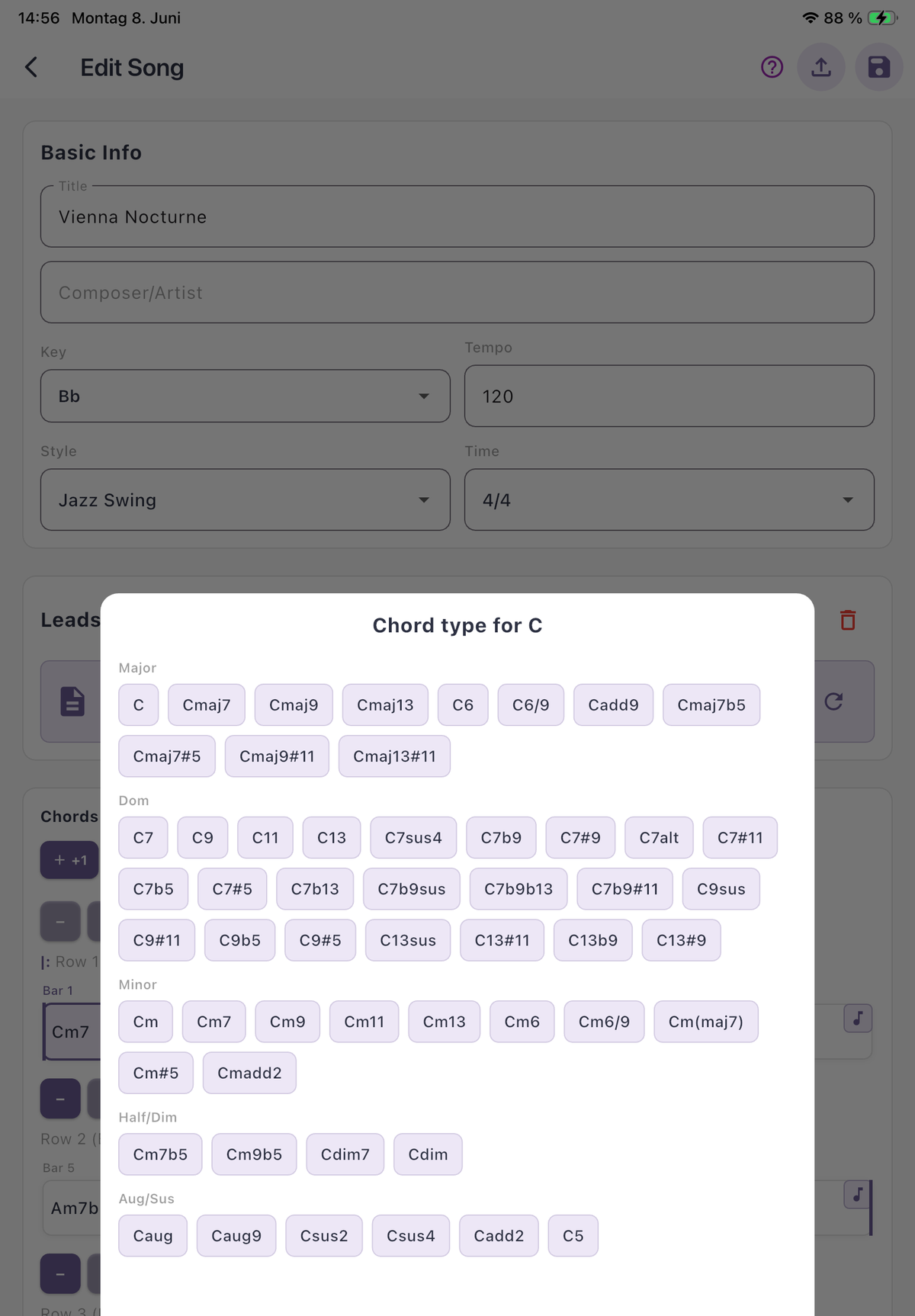This screenshot has width=915, height=1316.
Task: Select the Cm minor chip
Action: 146,1022
